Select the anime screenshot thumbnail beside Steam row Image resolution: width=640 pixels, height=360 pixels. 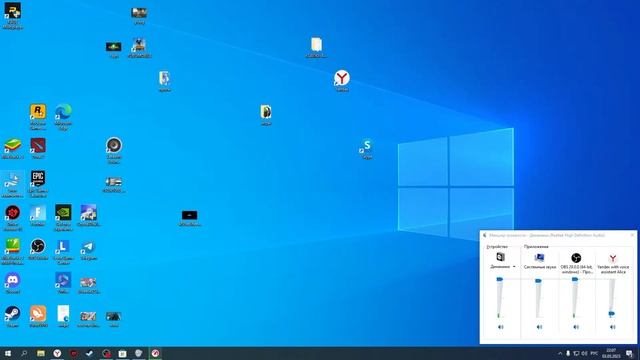click(89, 316)
